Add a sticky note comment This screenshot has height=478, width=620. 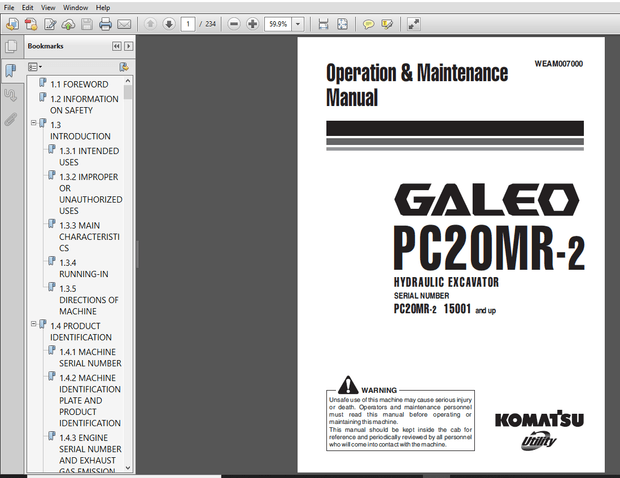click(x=369, y=25)
